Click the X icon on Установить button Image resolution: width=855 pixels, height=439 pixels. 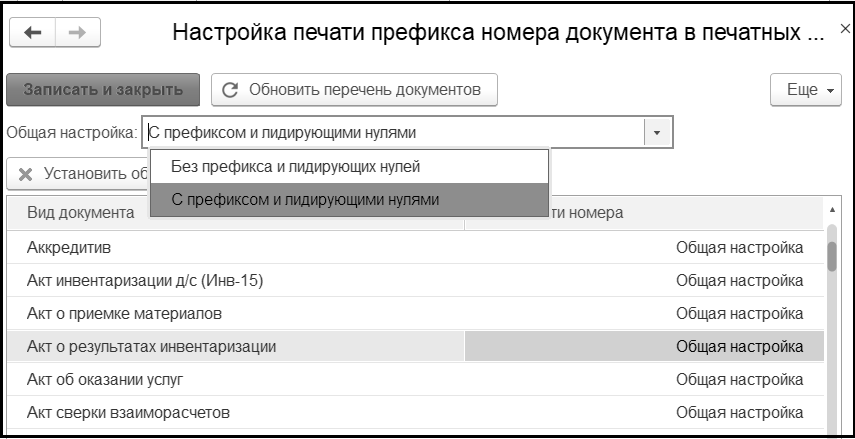(x=25, y=174)
